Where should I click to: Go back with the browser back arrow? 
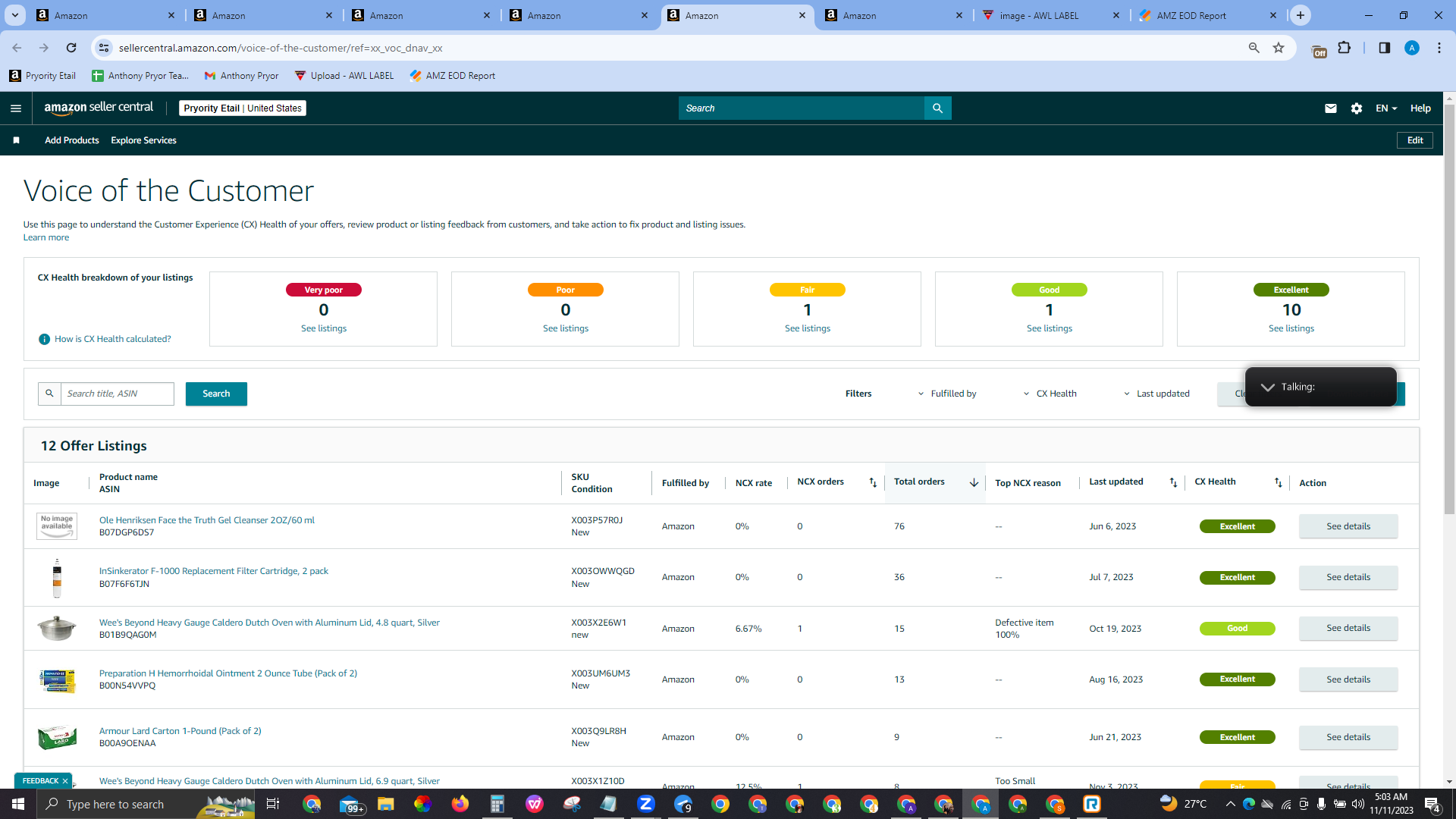click(17, 48)
